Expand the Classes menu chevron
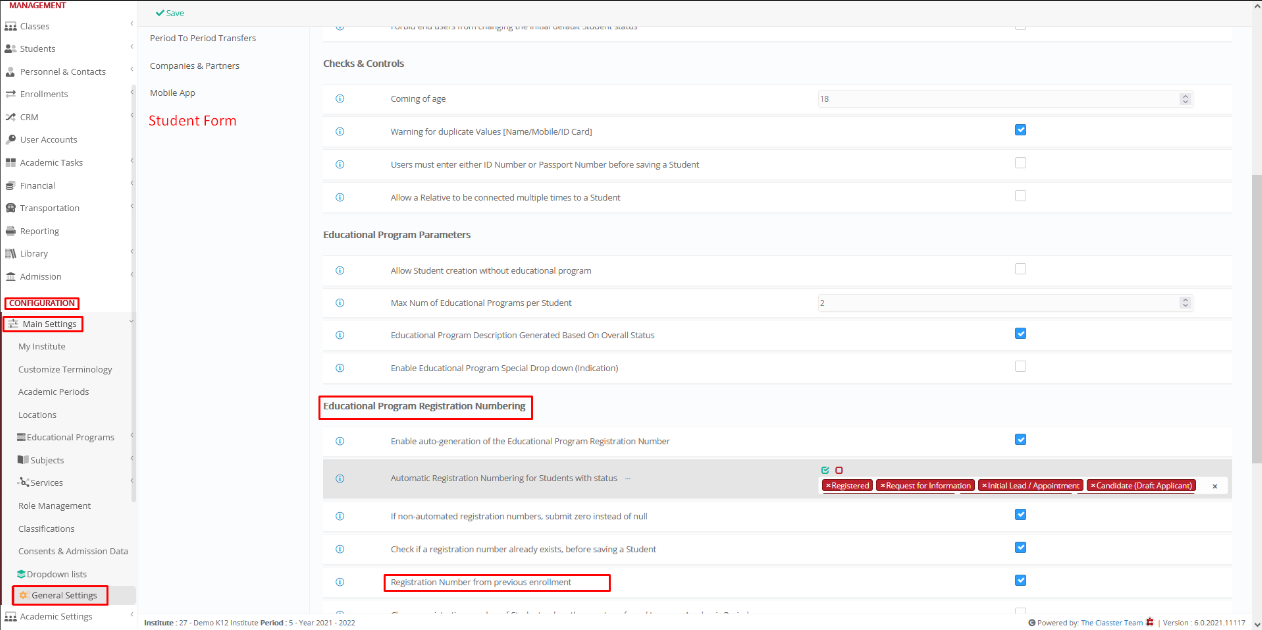Image resolution: width=1262 pixels, height=630 pixels. point(132,24)
